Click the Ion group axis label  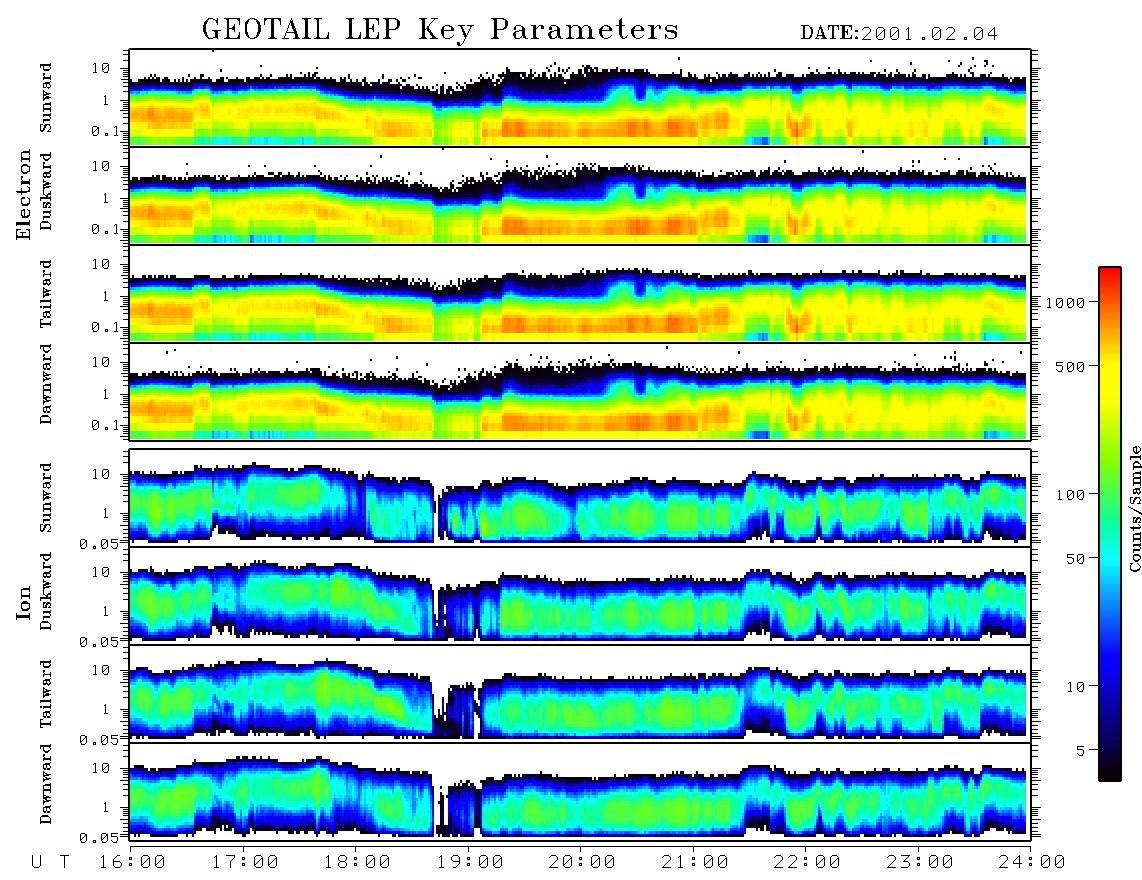point(24,603)
